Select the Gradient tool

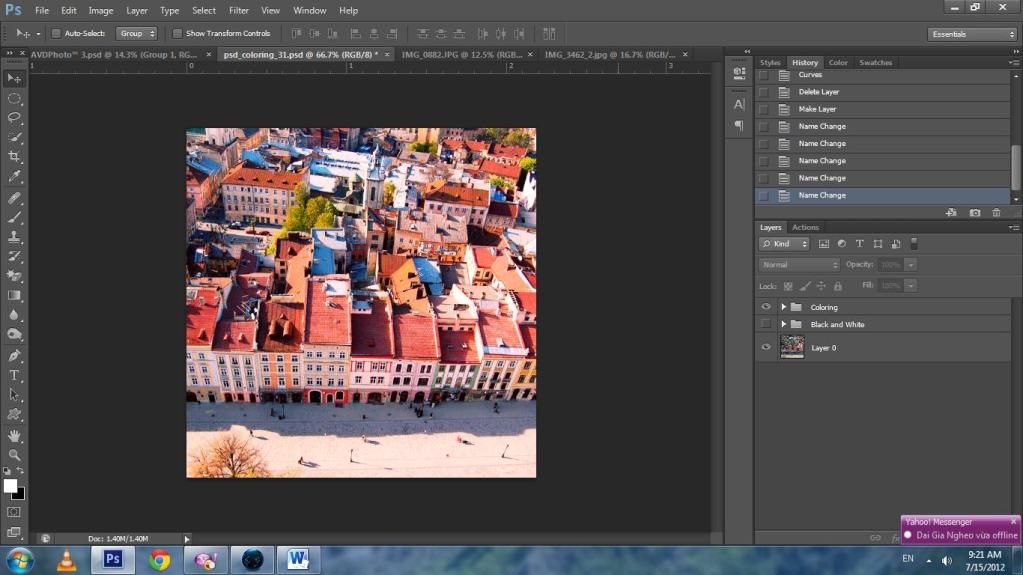[14, 296]
